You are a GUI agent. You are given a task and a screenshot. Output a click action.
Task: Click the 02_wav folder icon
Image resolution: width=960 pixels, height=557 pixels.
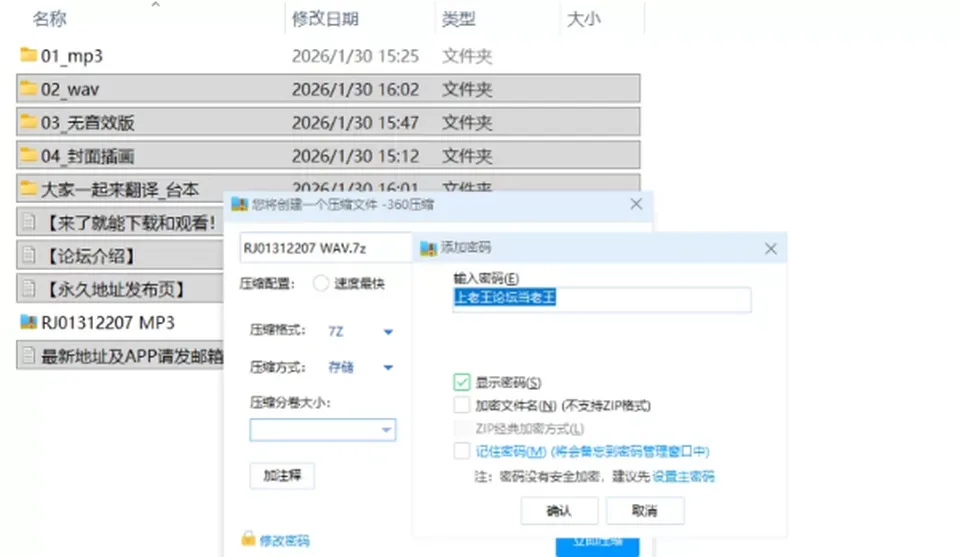28,89
